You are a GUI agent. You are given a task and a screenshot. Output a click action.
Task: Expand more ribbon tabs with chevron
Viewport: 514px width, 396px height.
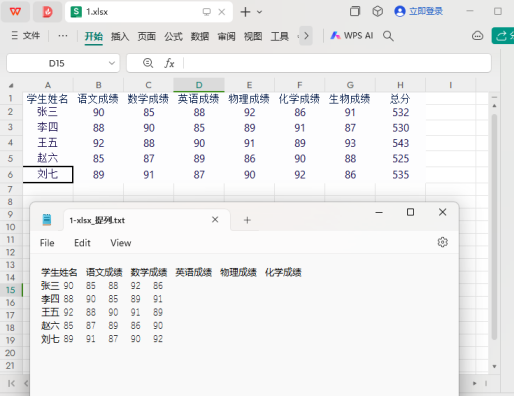coord(306,36)
